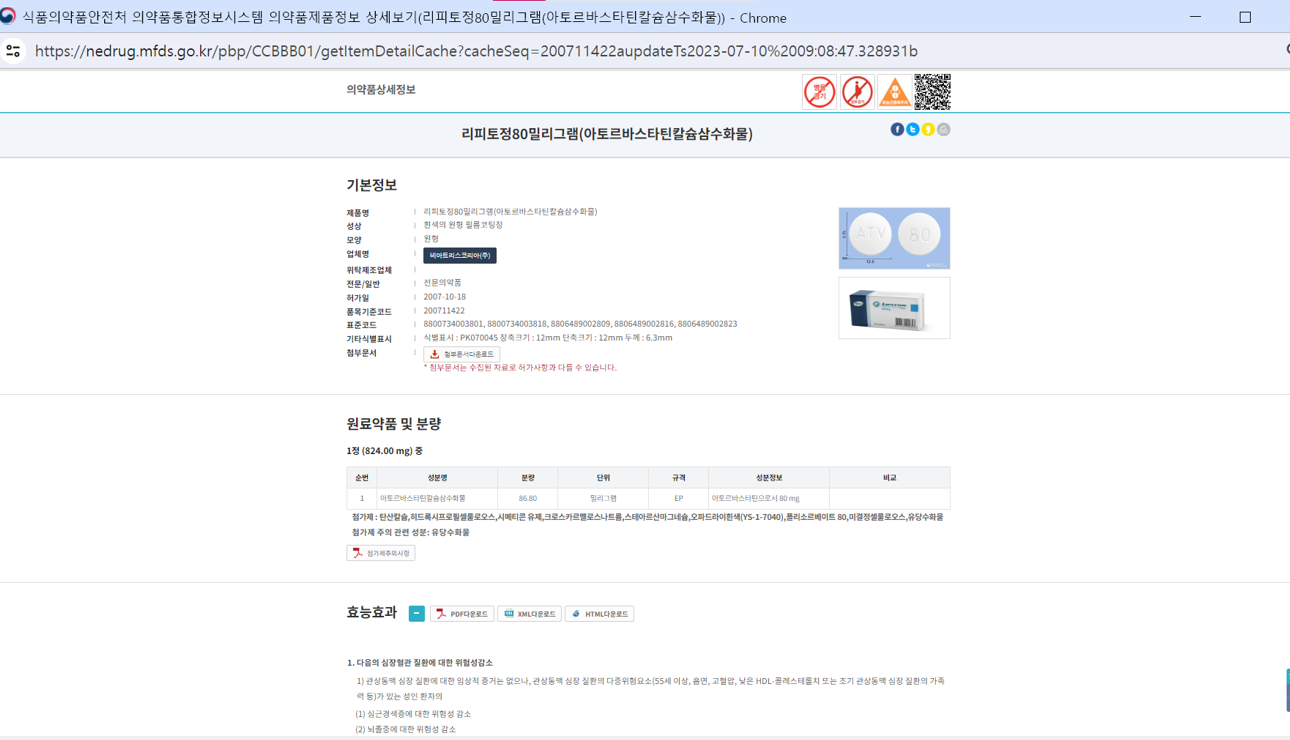Click the 규격 column header
The image size is (1290, 740).
679,478
